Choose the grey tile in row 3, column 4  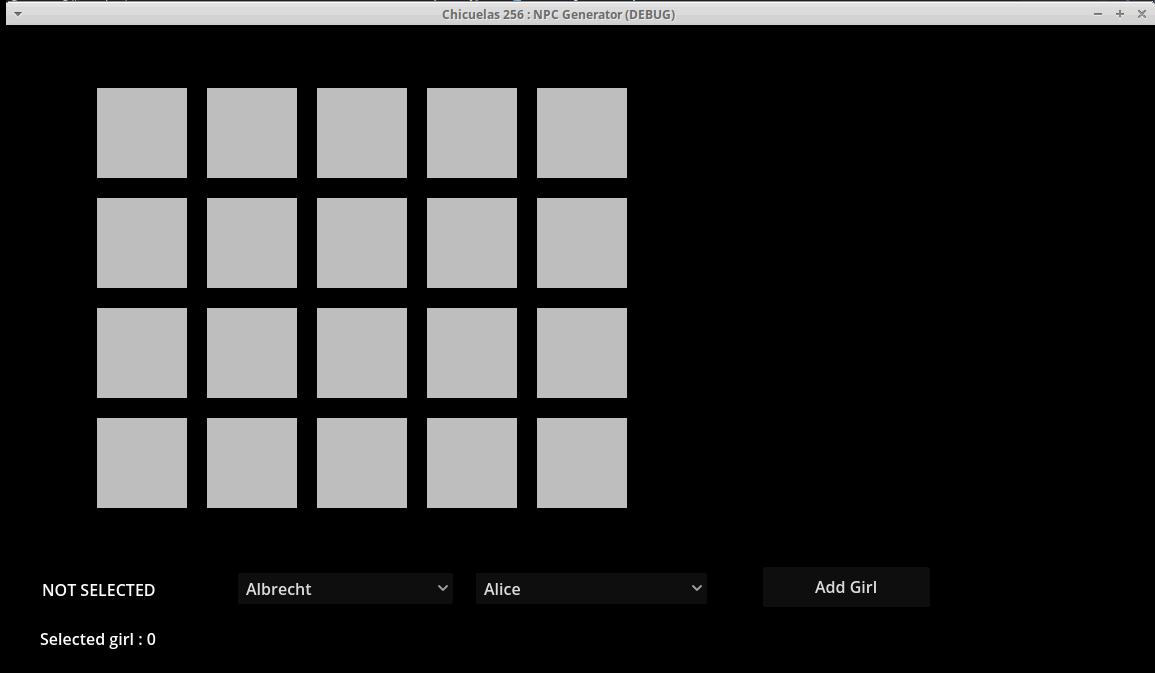(x=471, y=353)
